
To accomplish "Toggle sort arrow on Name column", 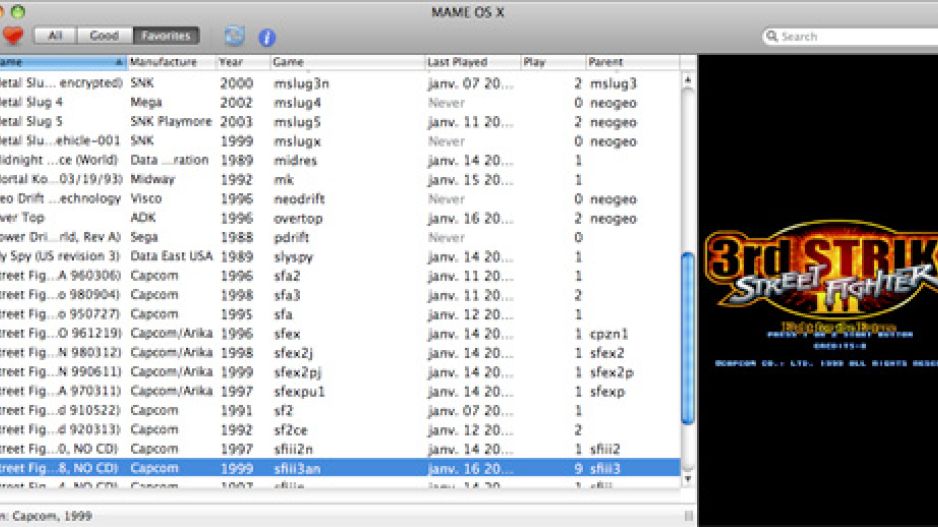I will (x=121, y=62).
